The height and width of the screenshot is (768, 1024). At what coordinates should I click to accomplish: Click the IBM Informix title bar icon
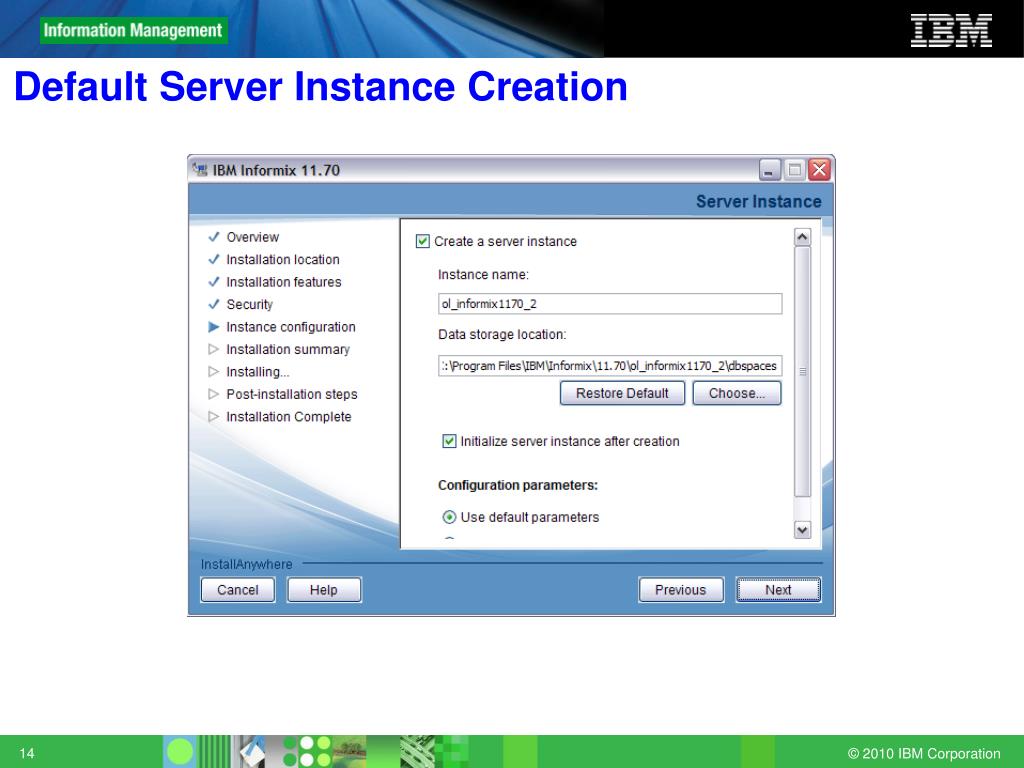pos(200,170)
